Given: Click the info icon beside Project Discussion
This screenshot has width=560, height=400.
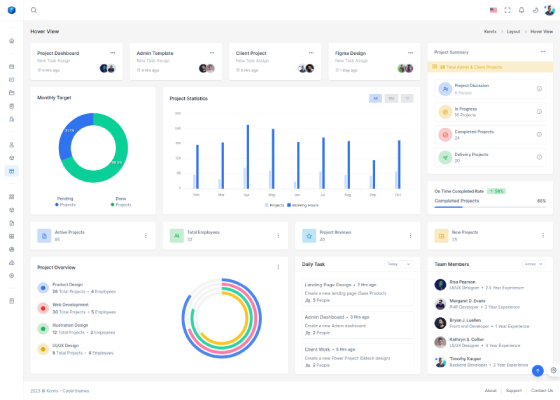Looking at the screenshot, I should [539, 89].
